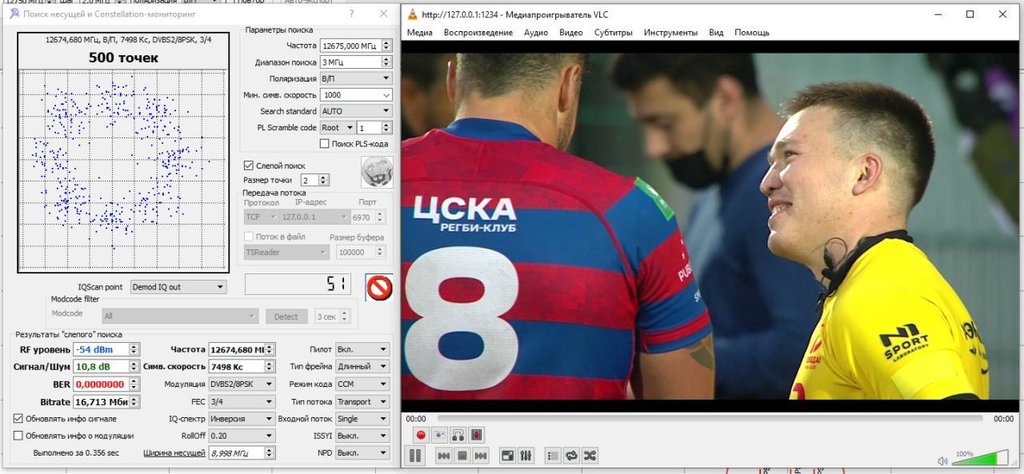Open VLC extended settings equalizer icon
The height and width of the screenshot is (474, 1024).
coord(525,456)
